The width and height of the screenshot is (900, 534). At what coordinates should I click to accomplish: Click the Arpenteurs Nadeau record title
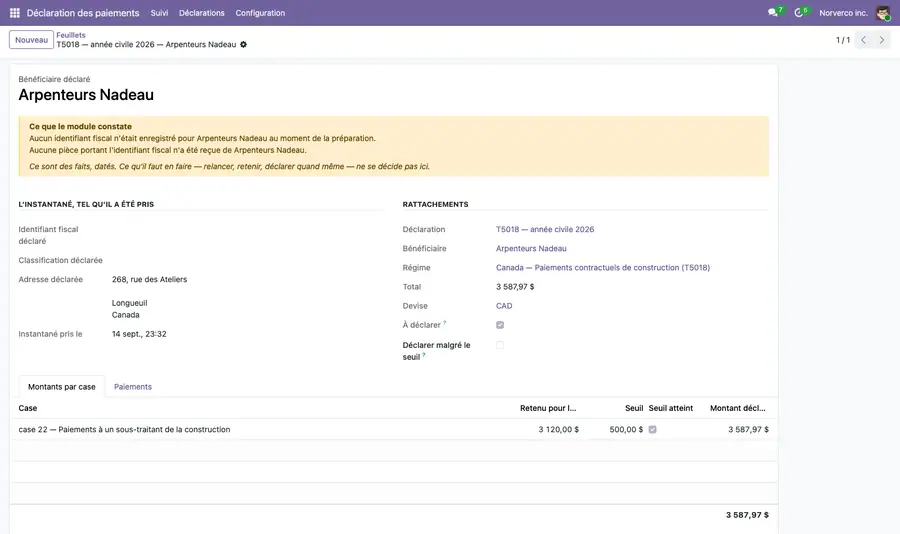point(86,95)
